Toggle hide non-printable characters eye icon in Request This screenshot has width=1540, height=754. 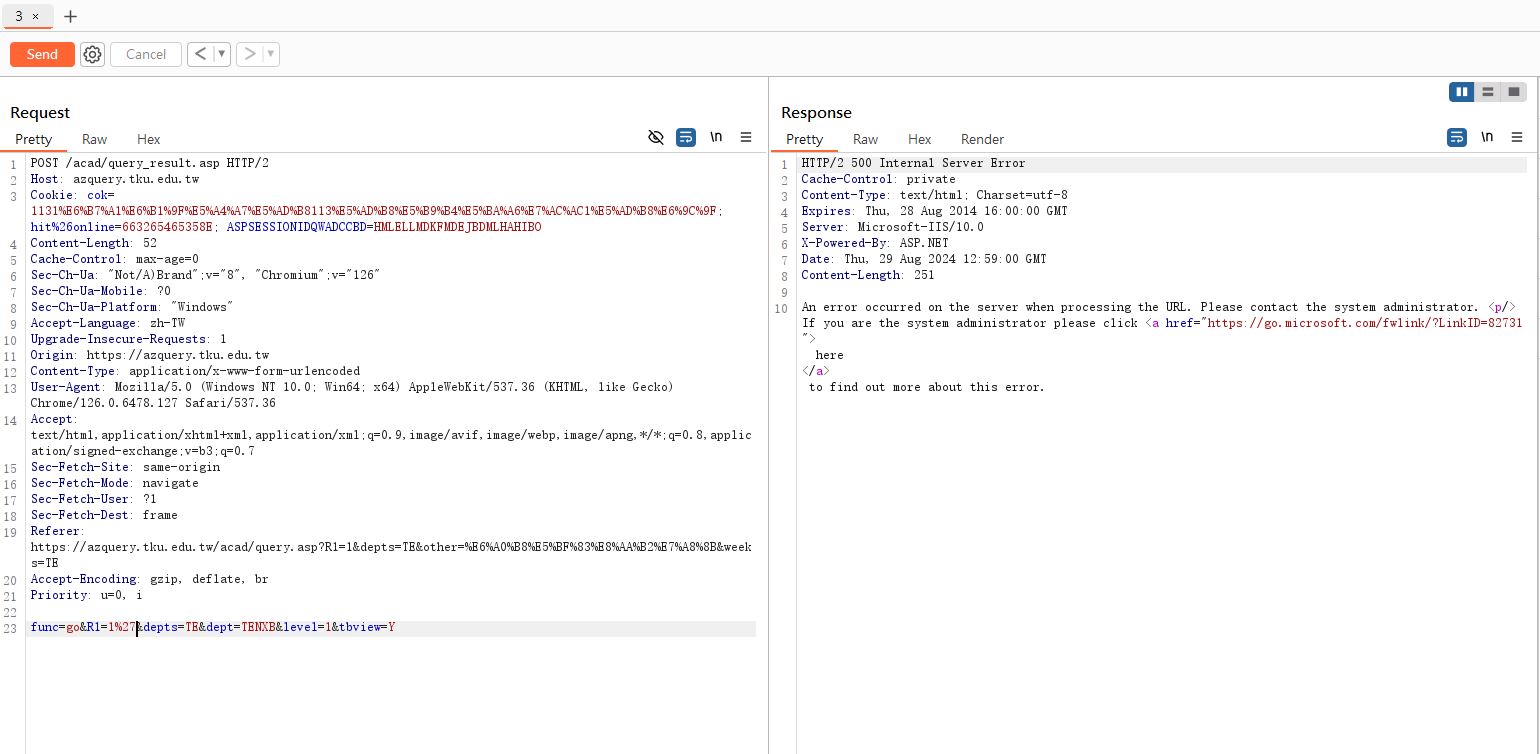pyautogui.click(x=656, y=137)
